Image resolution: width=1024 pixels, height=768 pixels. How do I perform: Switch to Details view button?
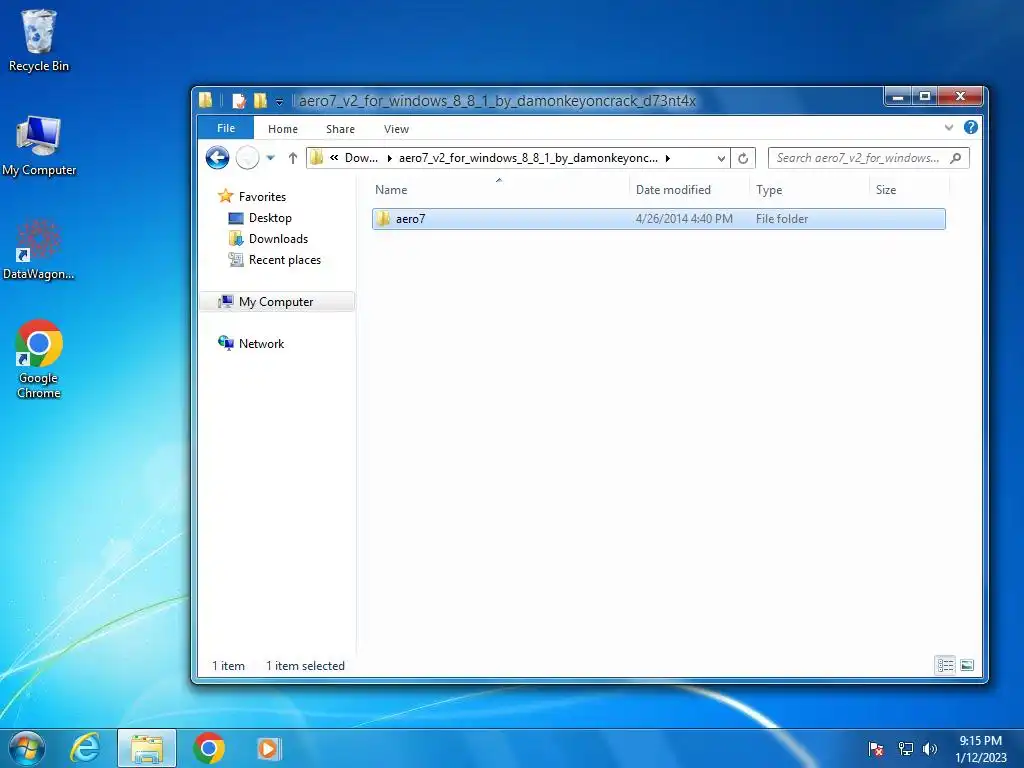click(946, 665)
